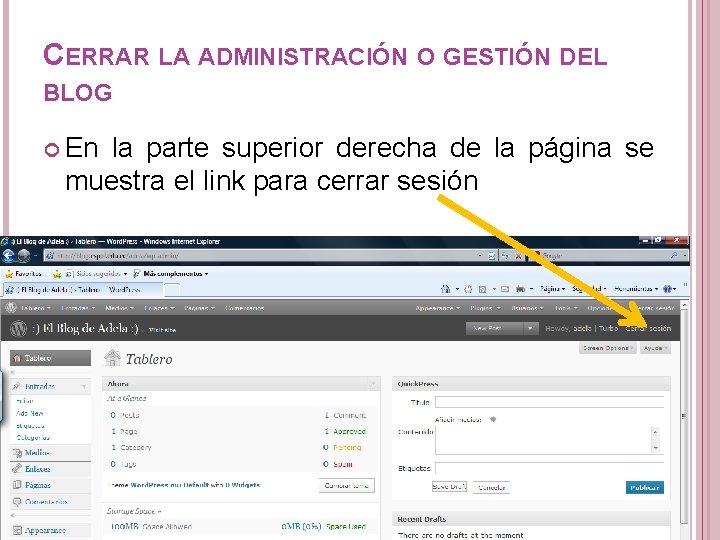This screenshot has width=720, height=540.
Task: Click the Refresh icon next to the address bar
Action: pos(505,256)
